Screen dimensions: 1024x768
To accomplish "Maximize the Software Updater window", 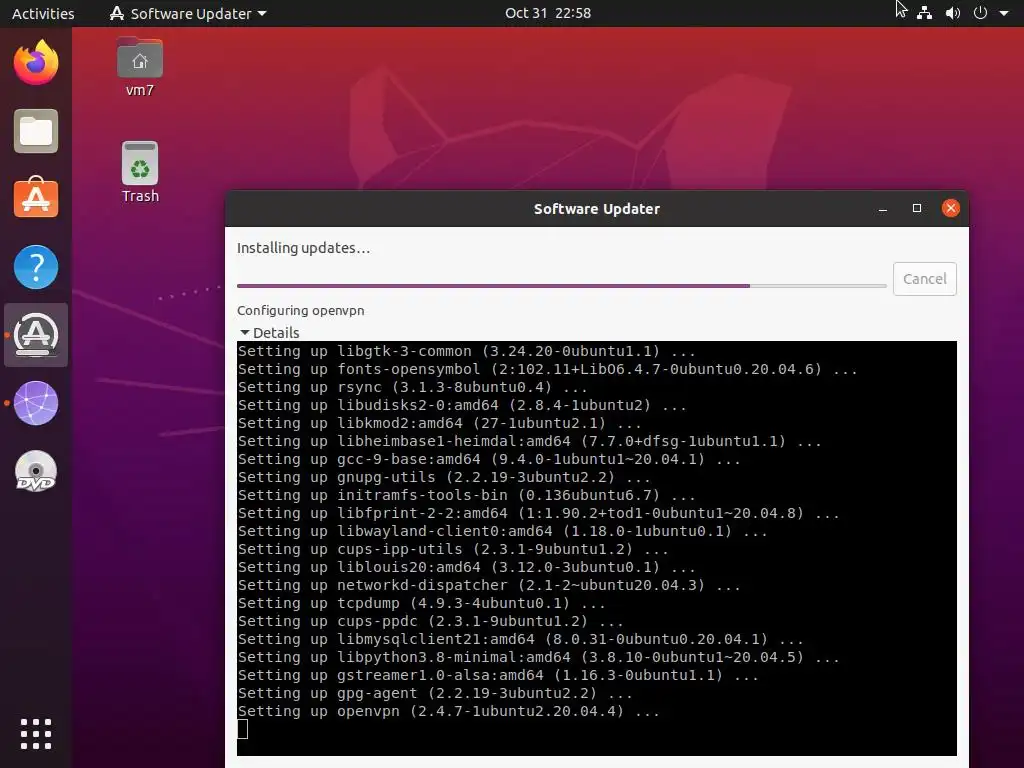I will coord(917,208).
